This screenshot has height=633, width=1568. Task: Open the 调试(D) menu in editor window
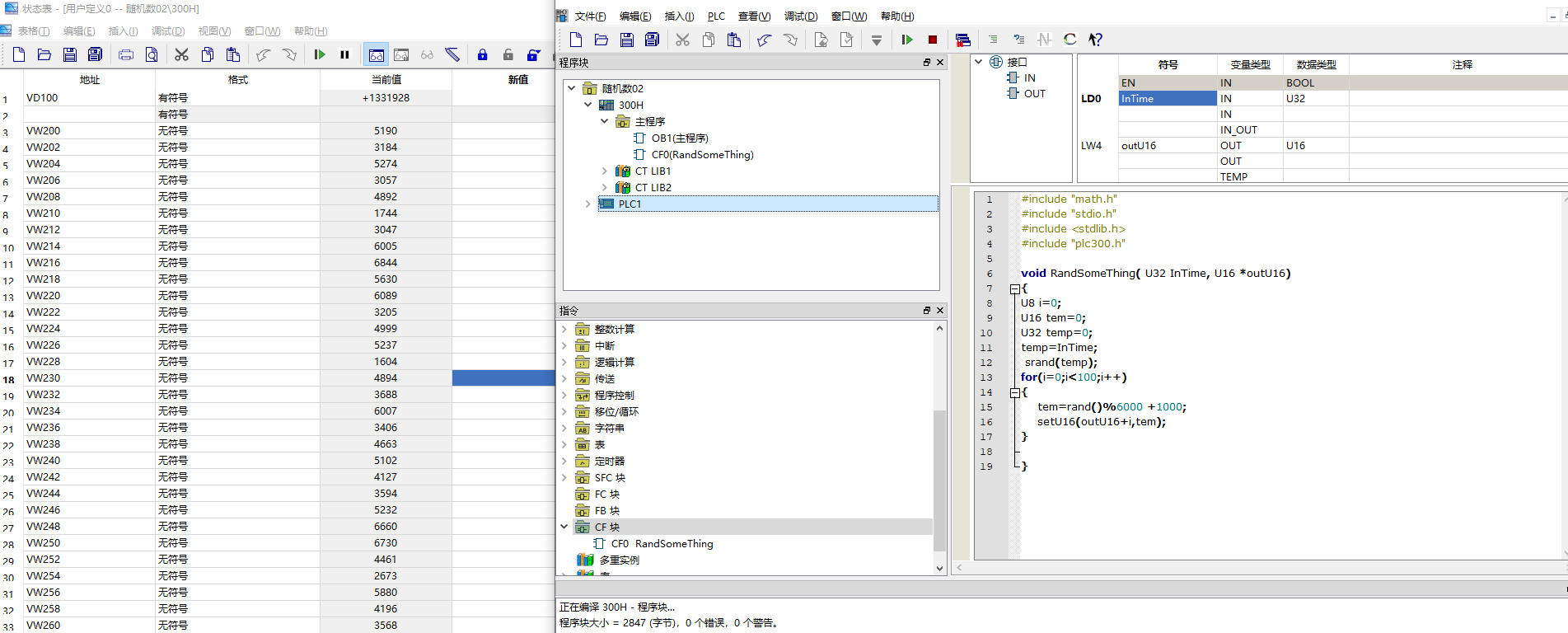coord(801,16)
